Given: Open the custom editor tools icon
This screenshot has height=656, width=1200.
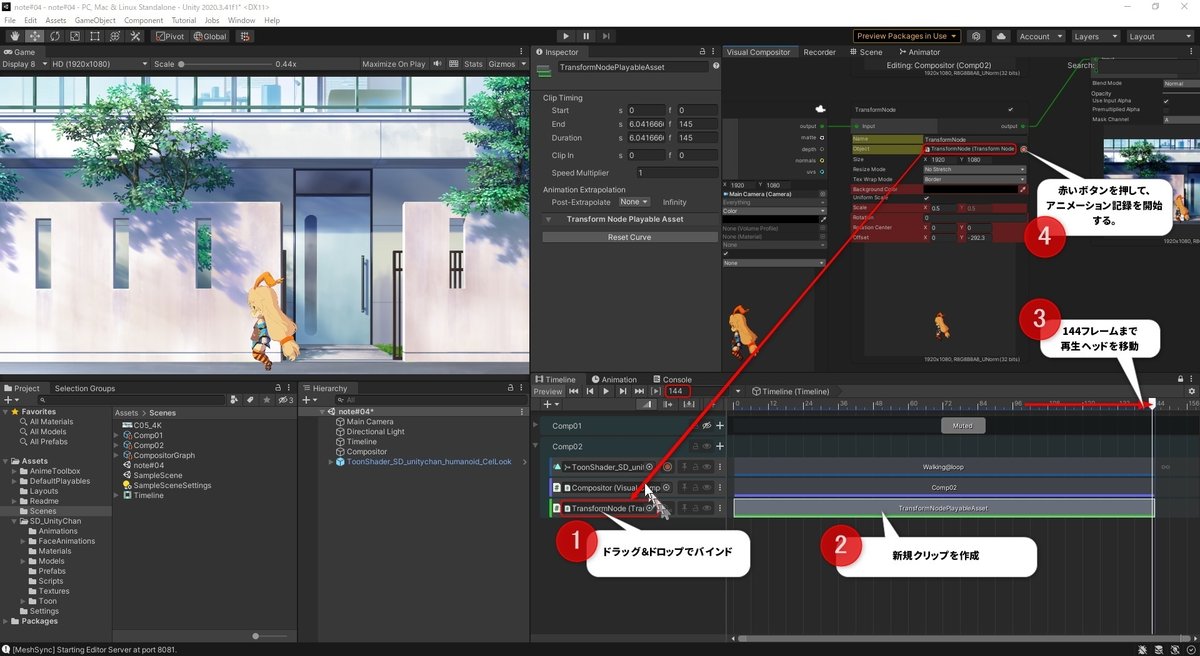Looking at the screenshot, I should (135, 36).
